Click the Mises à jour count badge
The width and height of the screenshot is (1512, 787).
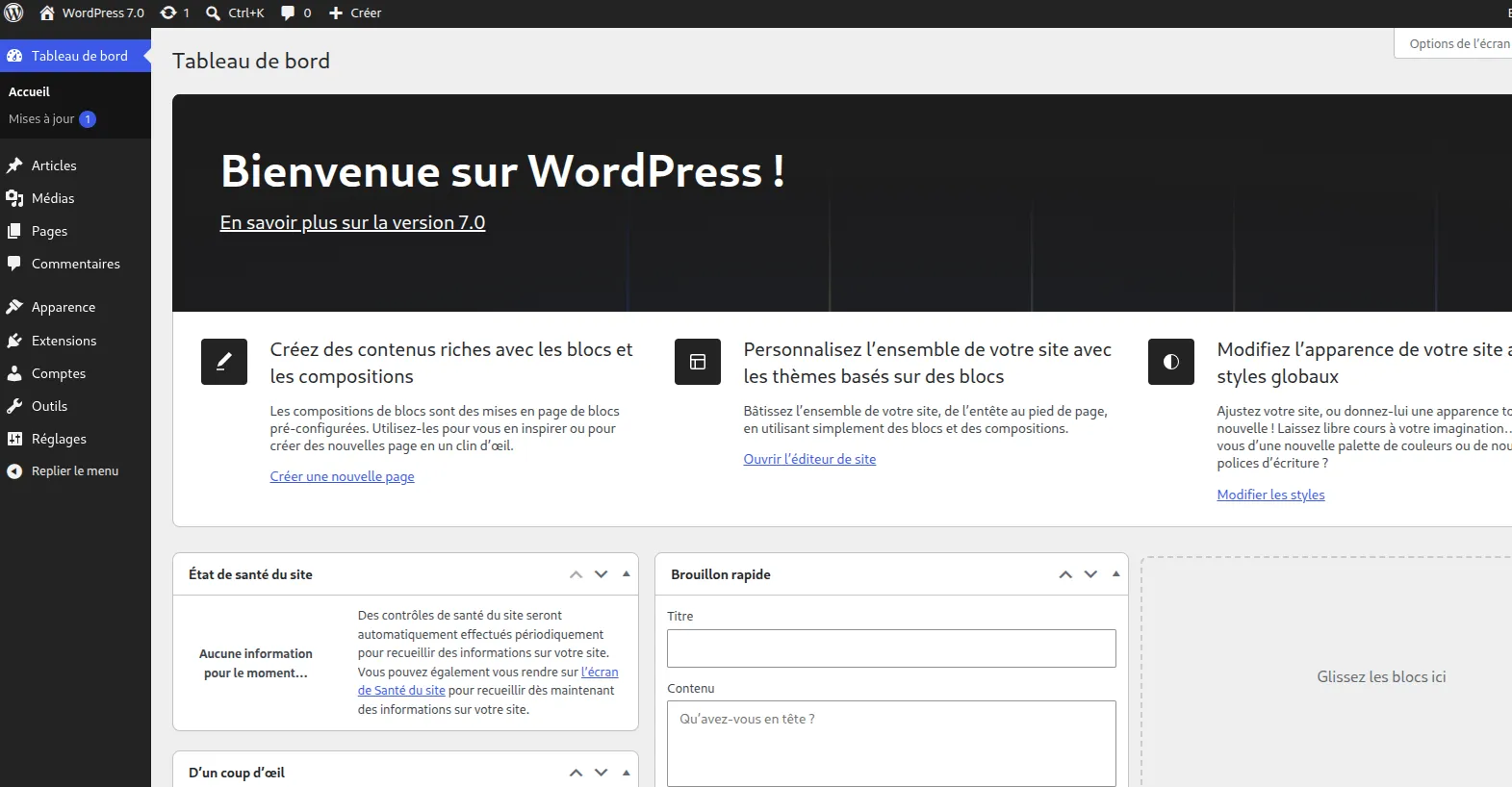coord(88,119)
